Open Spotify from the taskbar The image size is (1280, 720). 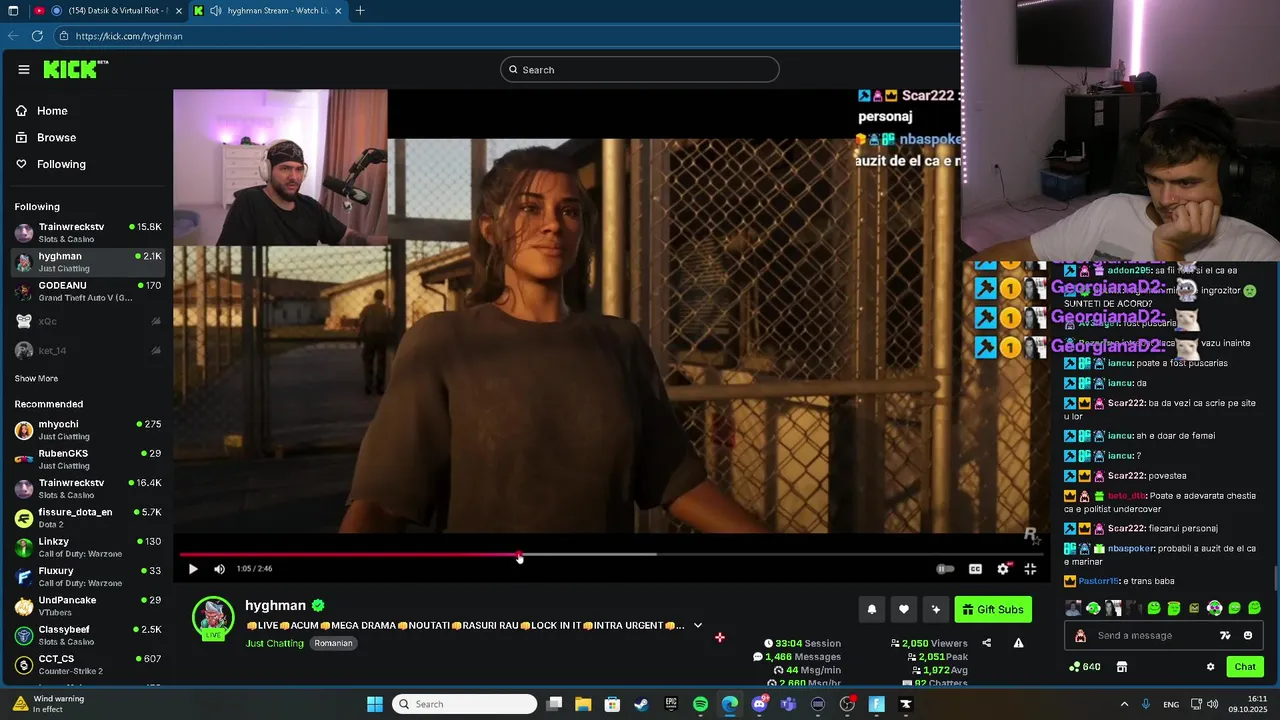700,704
